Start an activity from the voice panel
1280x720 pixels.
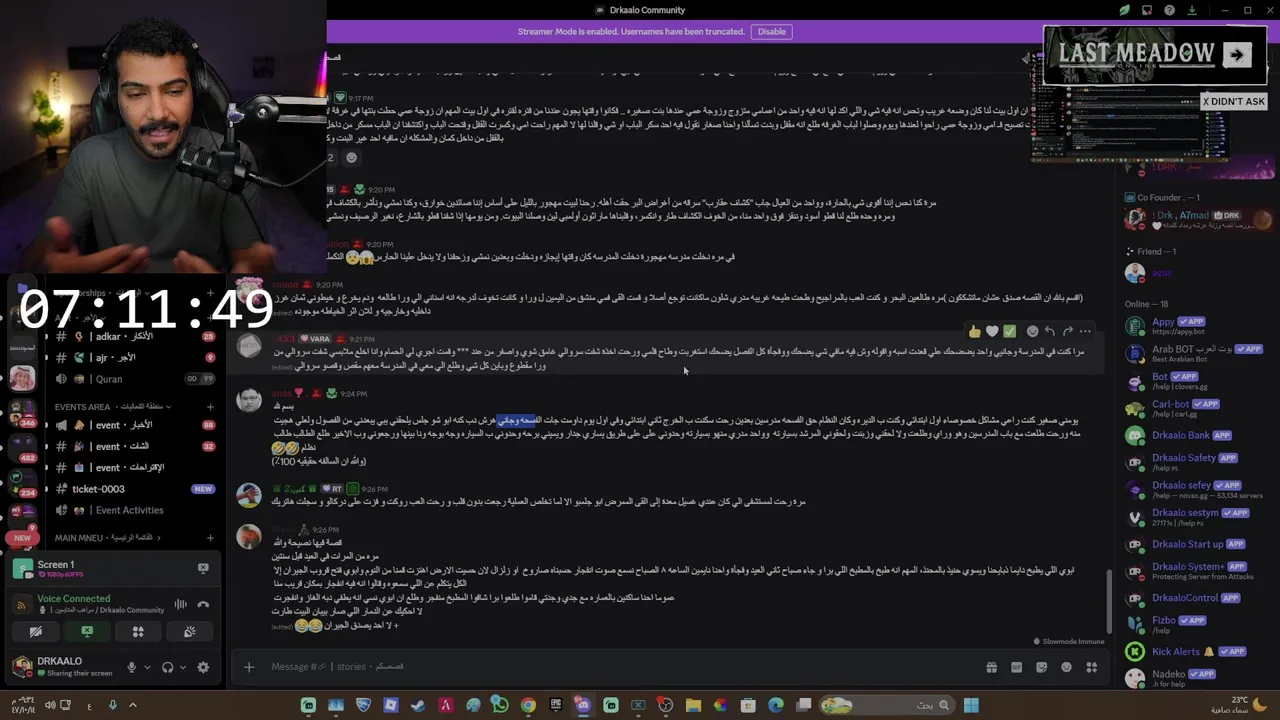138,632
